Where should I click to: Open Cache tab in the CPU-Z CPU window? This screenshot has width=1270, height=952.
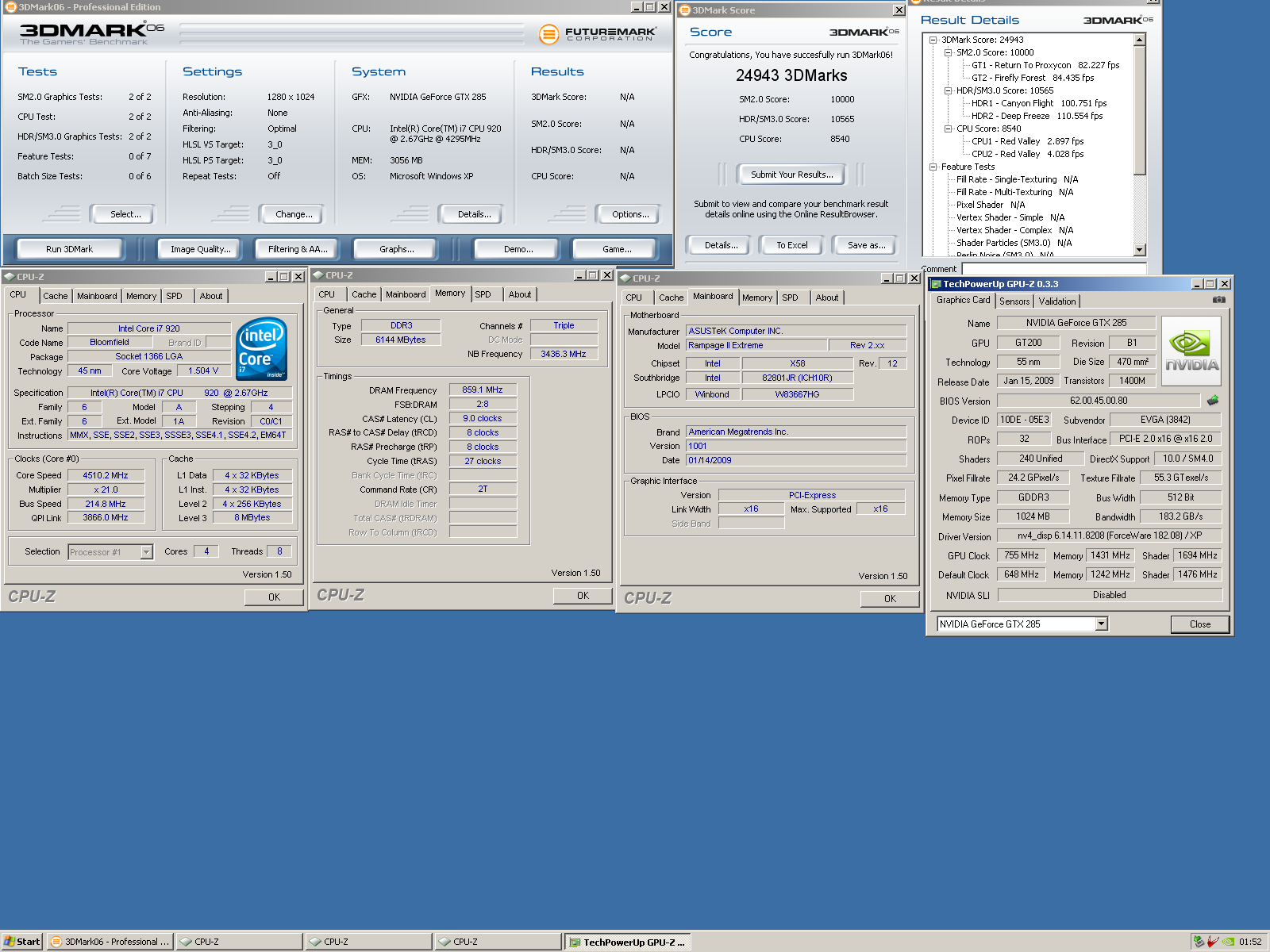coord(56,296)
